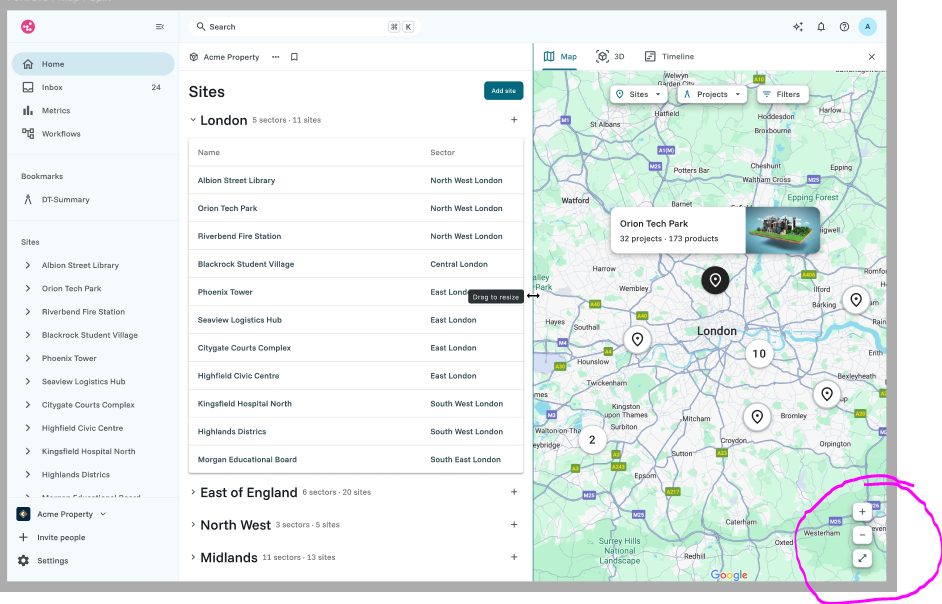The width and height of the screenshot is (942, 604).
Task: Open Acme Property workspace switcher
Action: 62,514
